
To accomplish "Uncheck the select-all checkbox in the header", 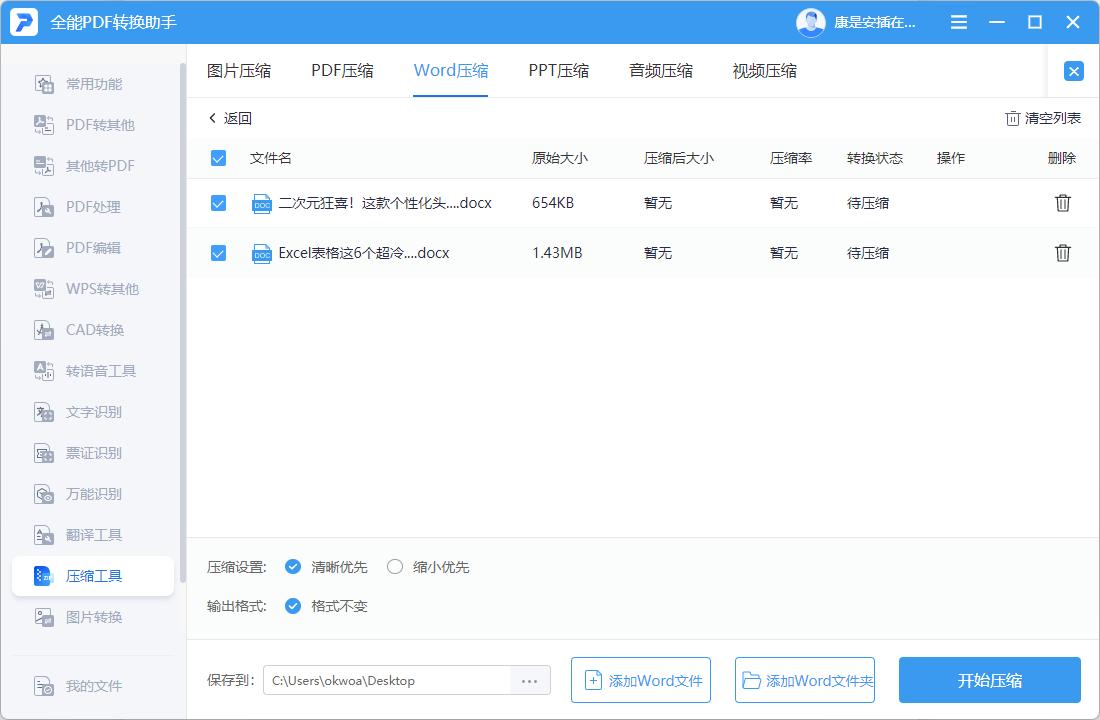I will coord(217,157).
